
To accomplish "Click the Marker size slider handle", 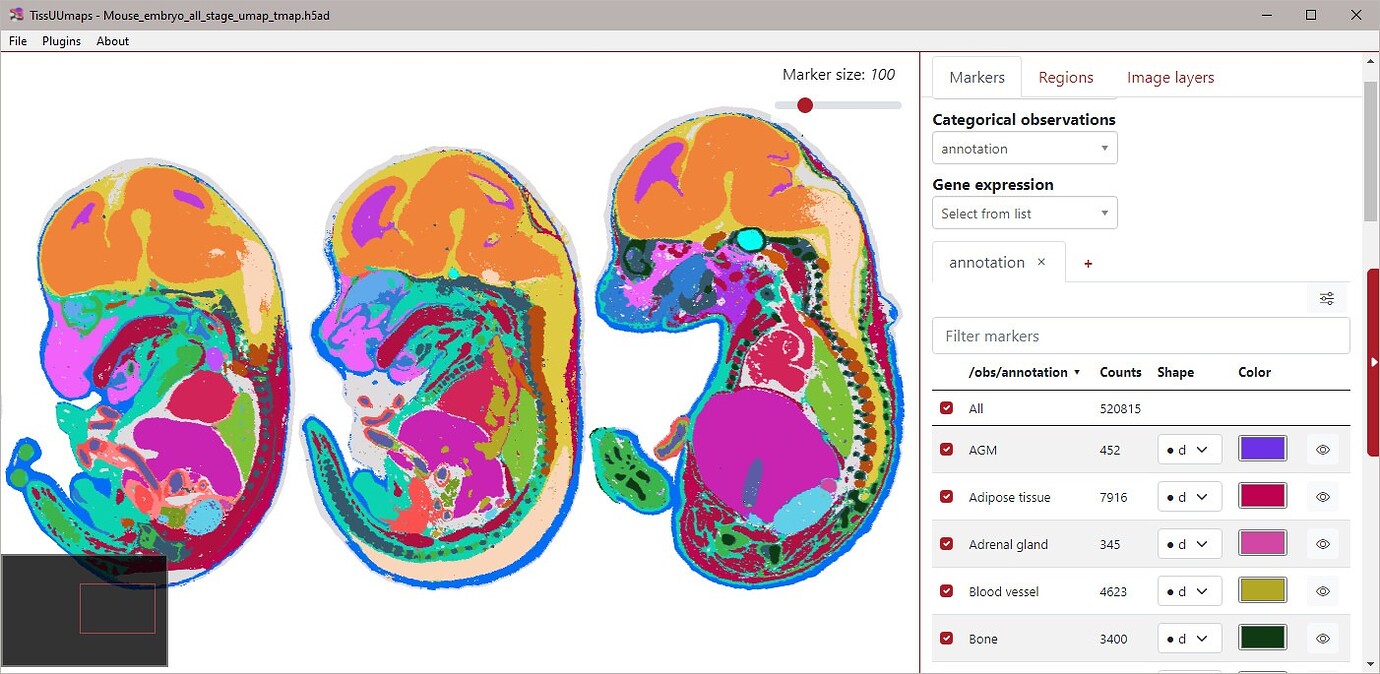I will click(x=805, y=104).
